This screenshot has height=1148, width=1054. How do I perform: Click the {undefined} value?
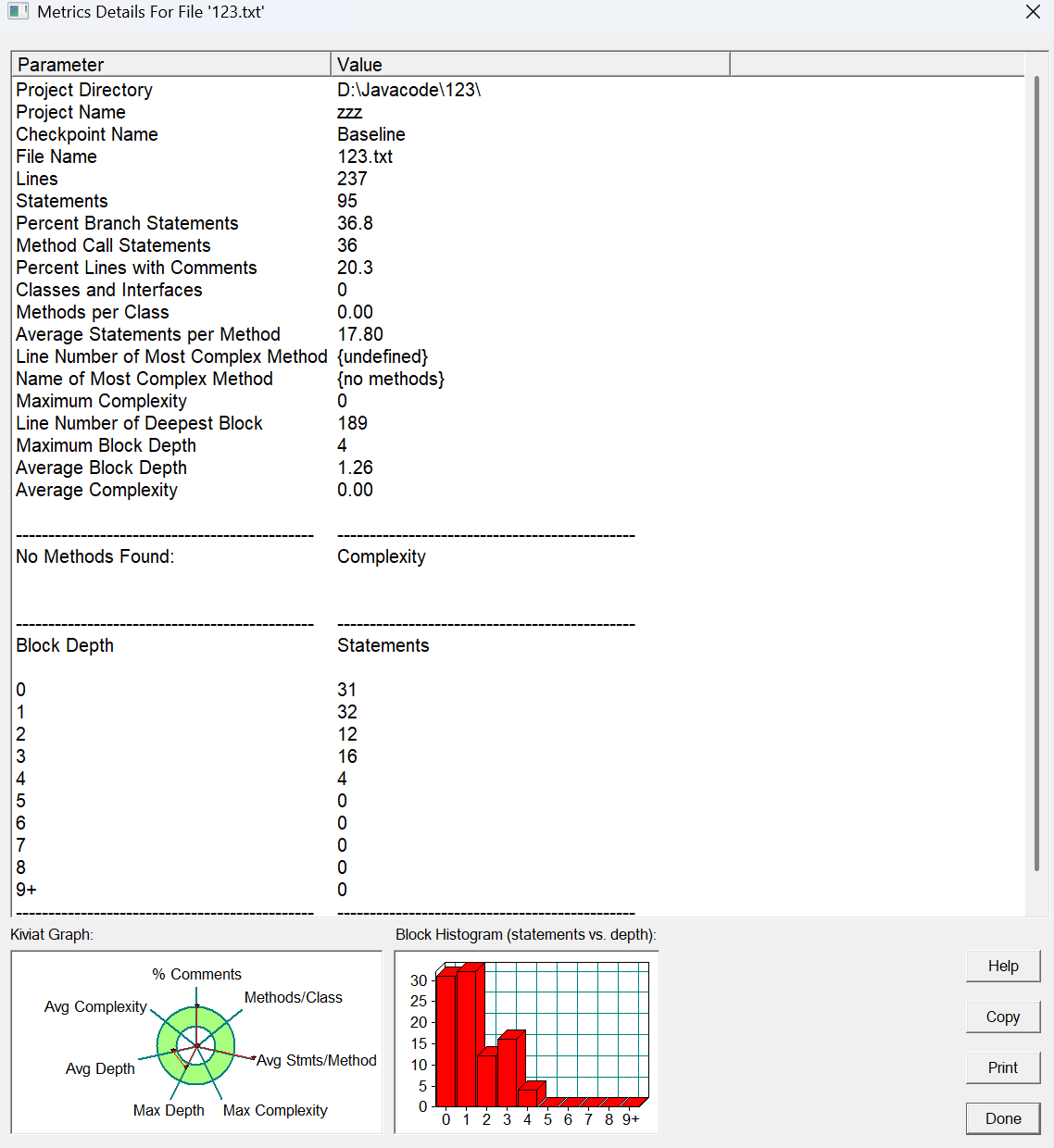(x=383, y=356)
